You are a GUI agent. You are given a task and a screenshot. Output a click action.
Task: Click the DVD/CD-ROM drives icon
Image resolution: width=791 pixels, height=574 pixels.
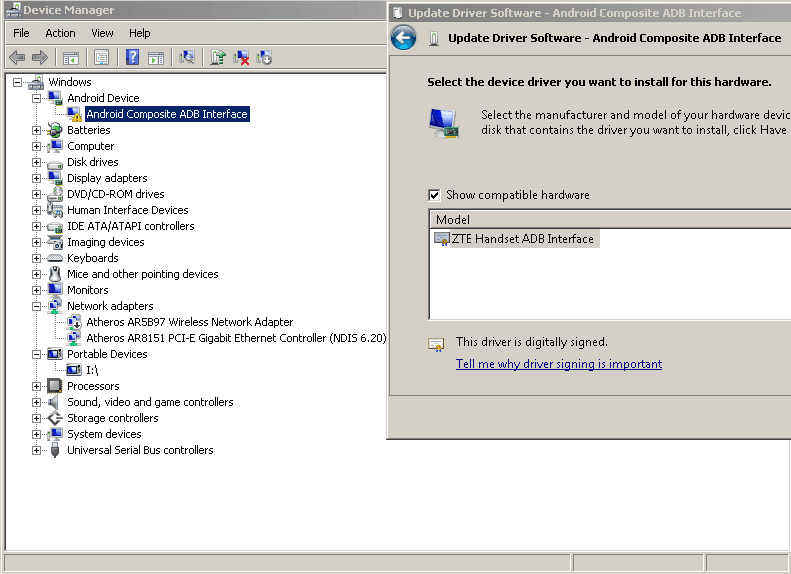point(54,194)
